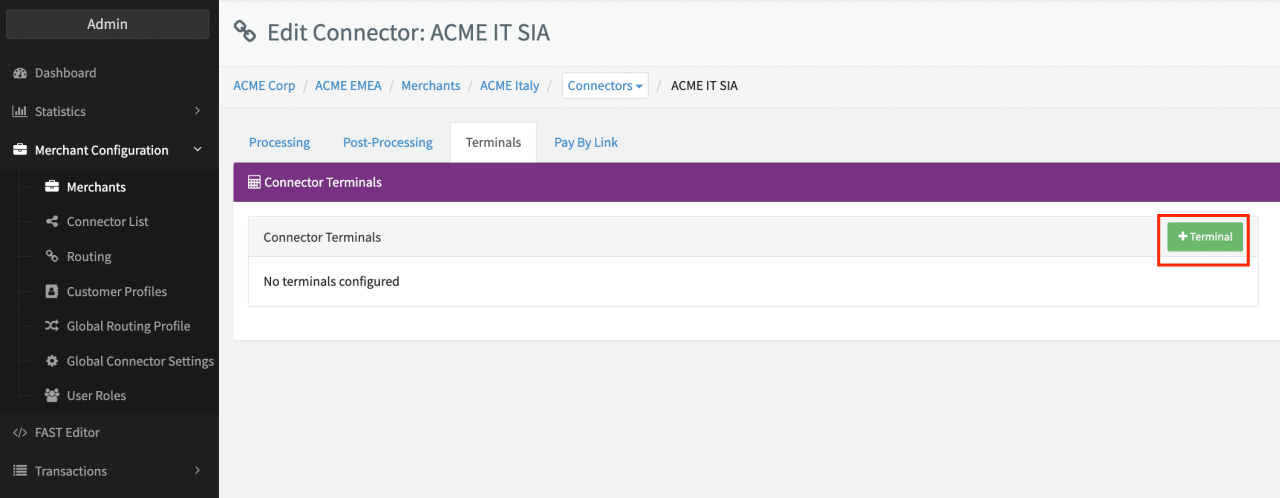Image resolution: width=1280 pixels, height=498 pixels.
Task: Click the Global Routing Profile shuffle icon
Action: point(52,326)
